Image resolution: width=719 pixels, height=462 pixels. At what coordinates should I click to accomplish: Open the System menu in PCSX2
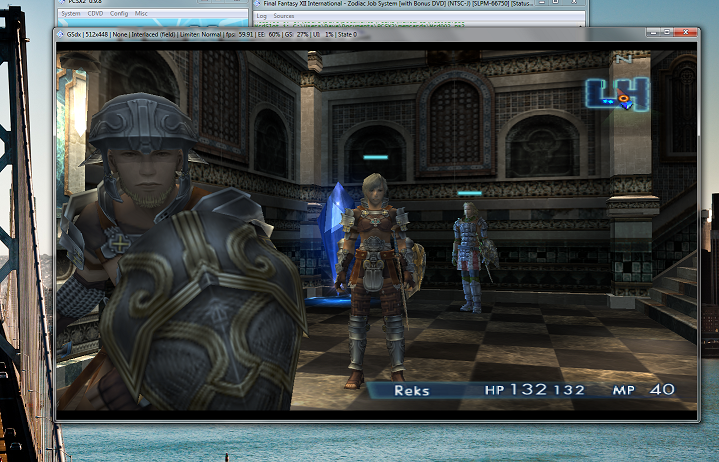click(x=71, y=13)
